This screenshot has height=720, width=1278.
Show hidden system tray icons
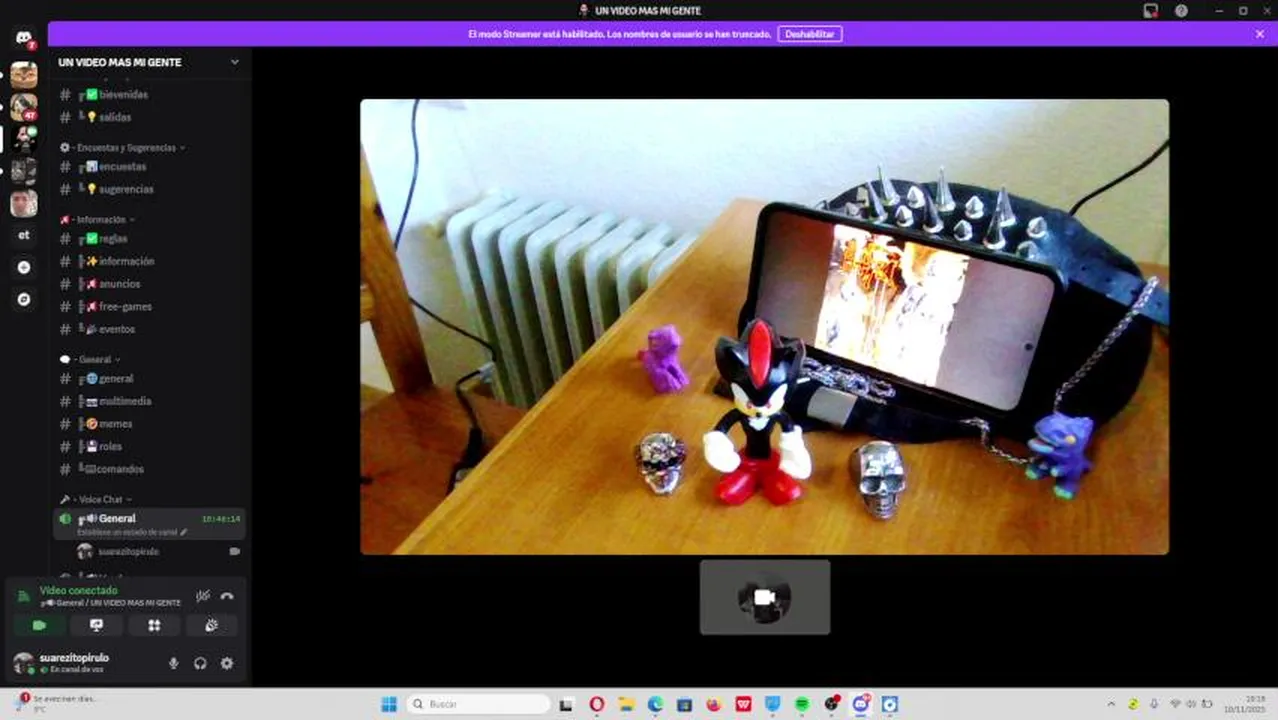click(x=1110, y=704)
